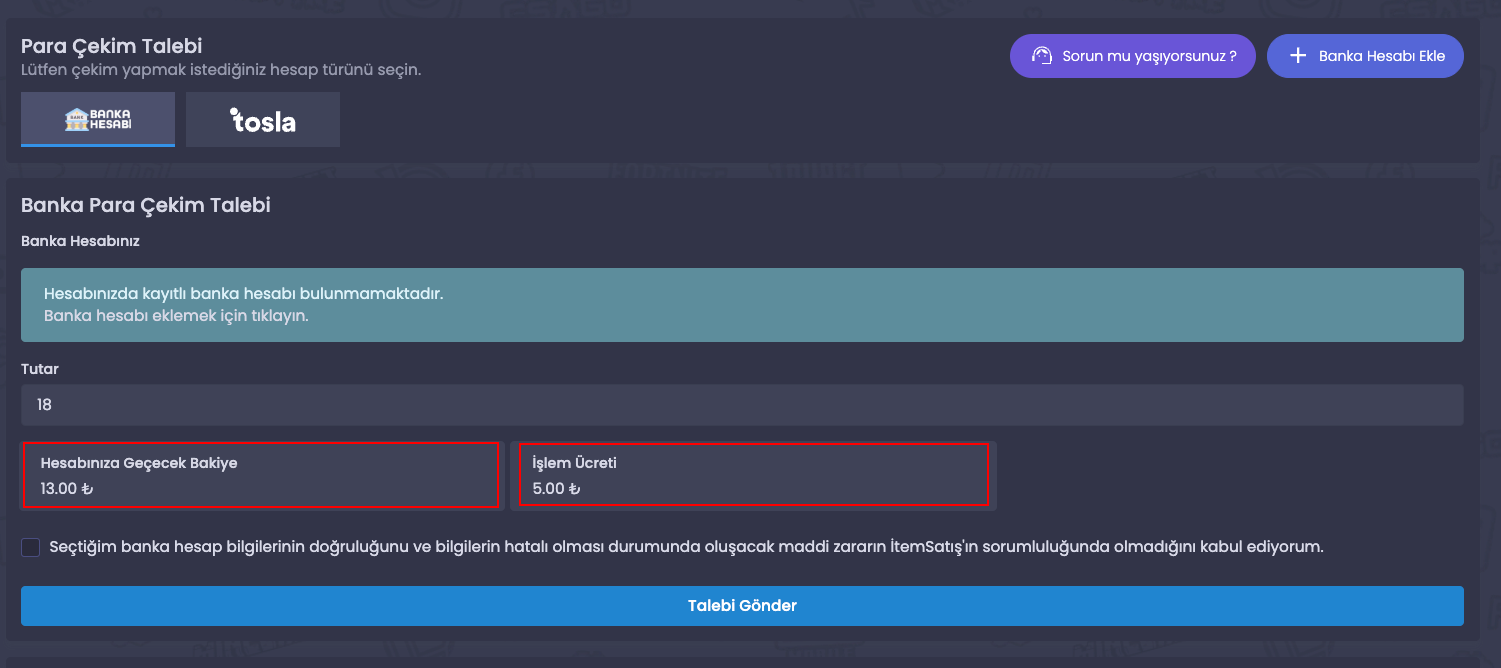Open the 'Sorun mu yaşıyorsunuz ?' help button
1501x668 pixels.
pos(1132,56)
